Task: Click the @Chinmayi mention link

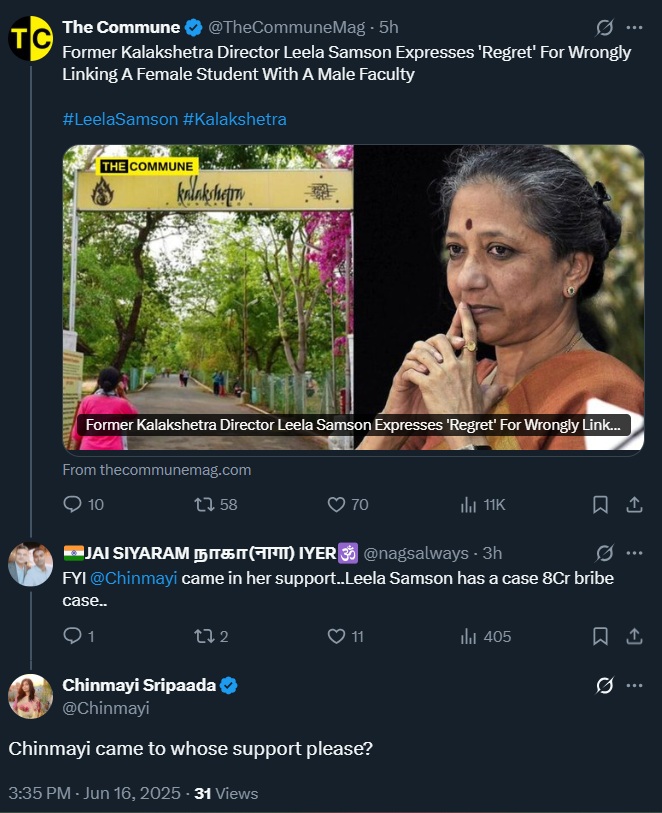Action: click(134, 579)
